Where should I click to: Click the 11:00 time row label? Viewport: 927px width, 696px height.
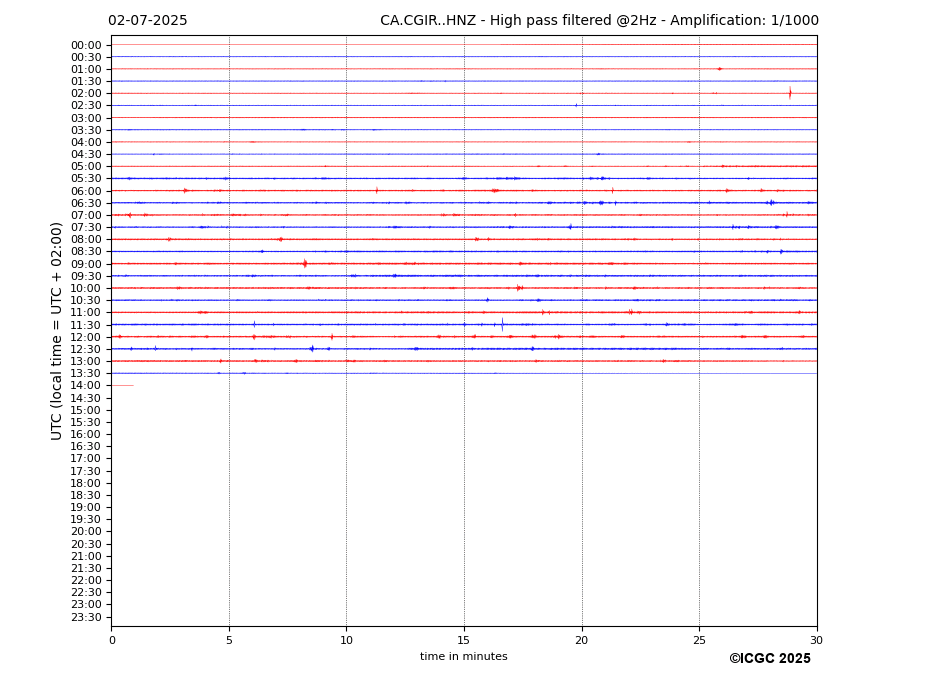coord(86,313)
